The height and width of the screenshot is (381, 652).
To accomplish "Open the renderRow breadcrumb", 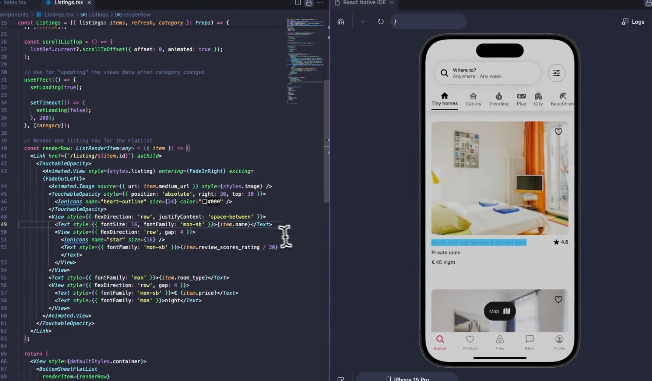I will [x=133, y=15].
